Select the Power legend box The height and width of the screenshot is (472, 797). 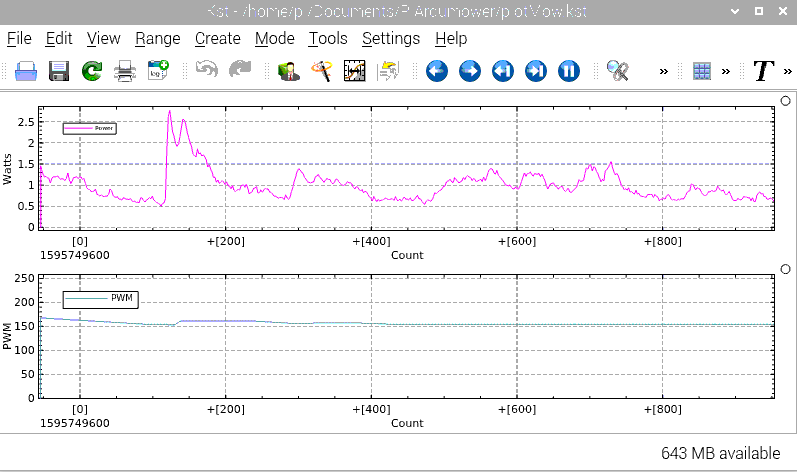(x=89, y=129)
